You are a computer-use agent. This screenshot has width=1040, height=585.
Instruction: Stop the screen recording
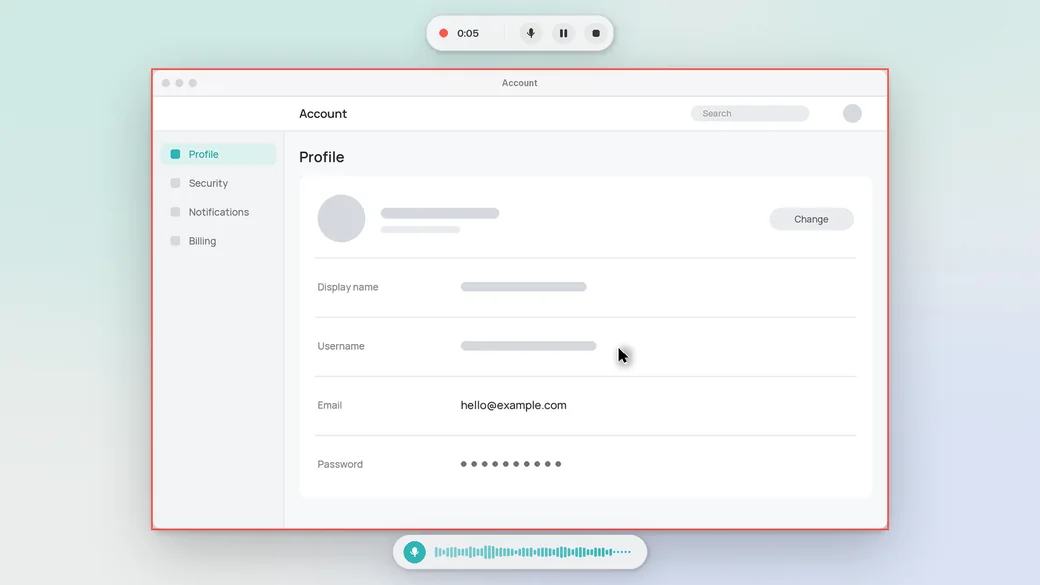(596, 33)
